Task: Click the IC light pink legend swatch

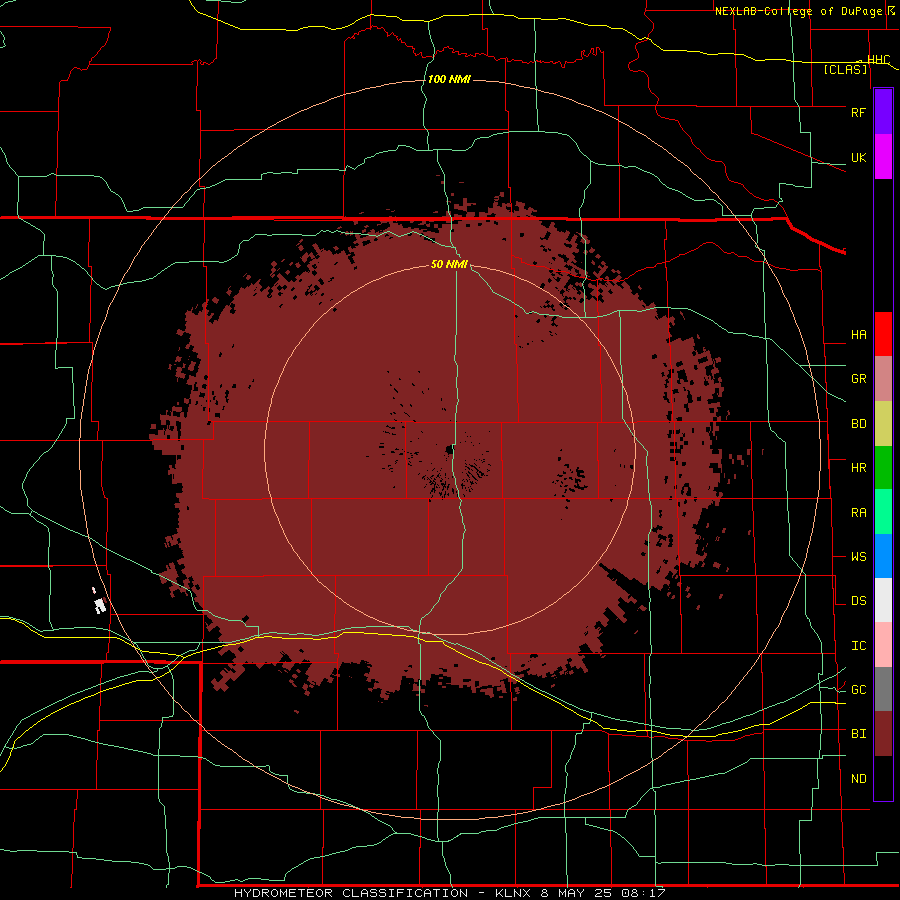Action: point(883,645)
